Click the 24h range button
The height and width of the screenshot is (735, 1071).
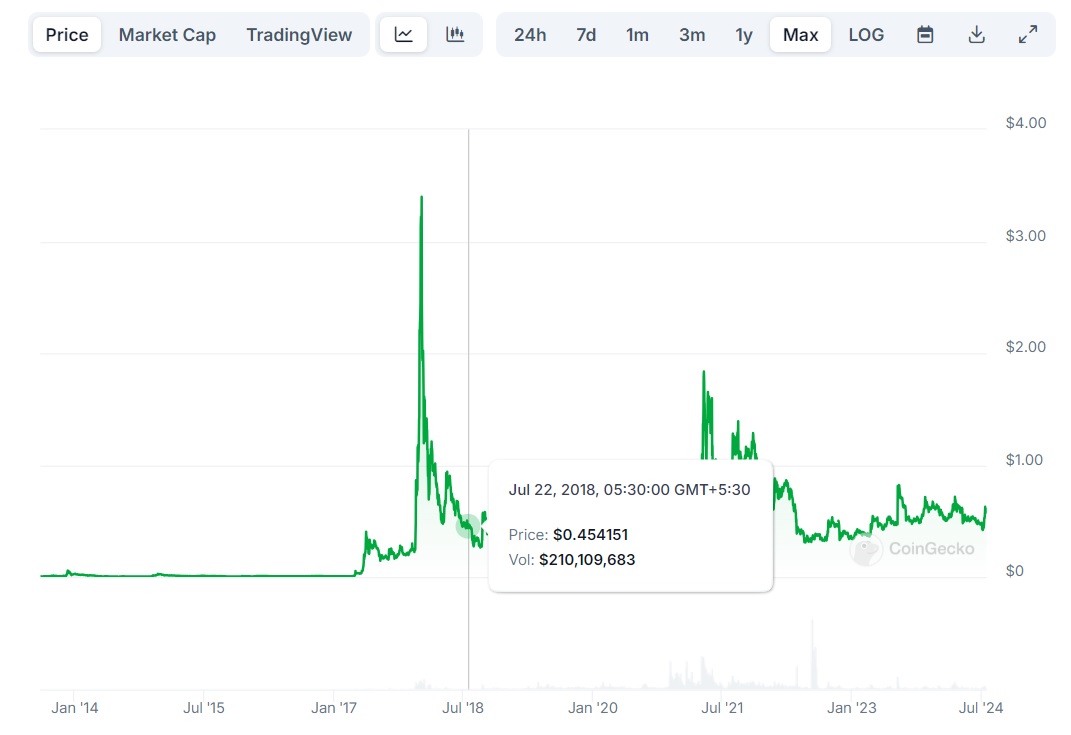click(x=530, y=34)
